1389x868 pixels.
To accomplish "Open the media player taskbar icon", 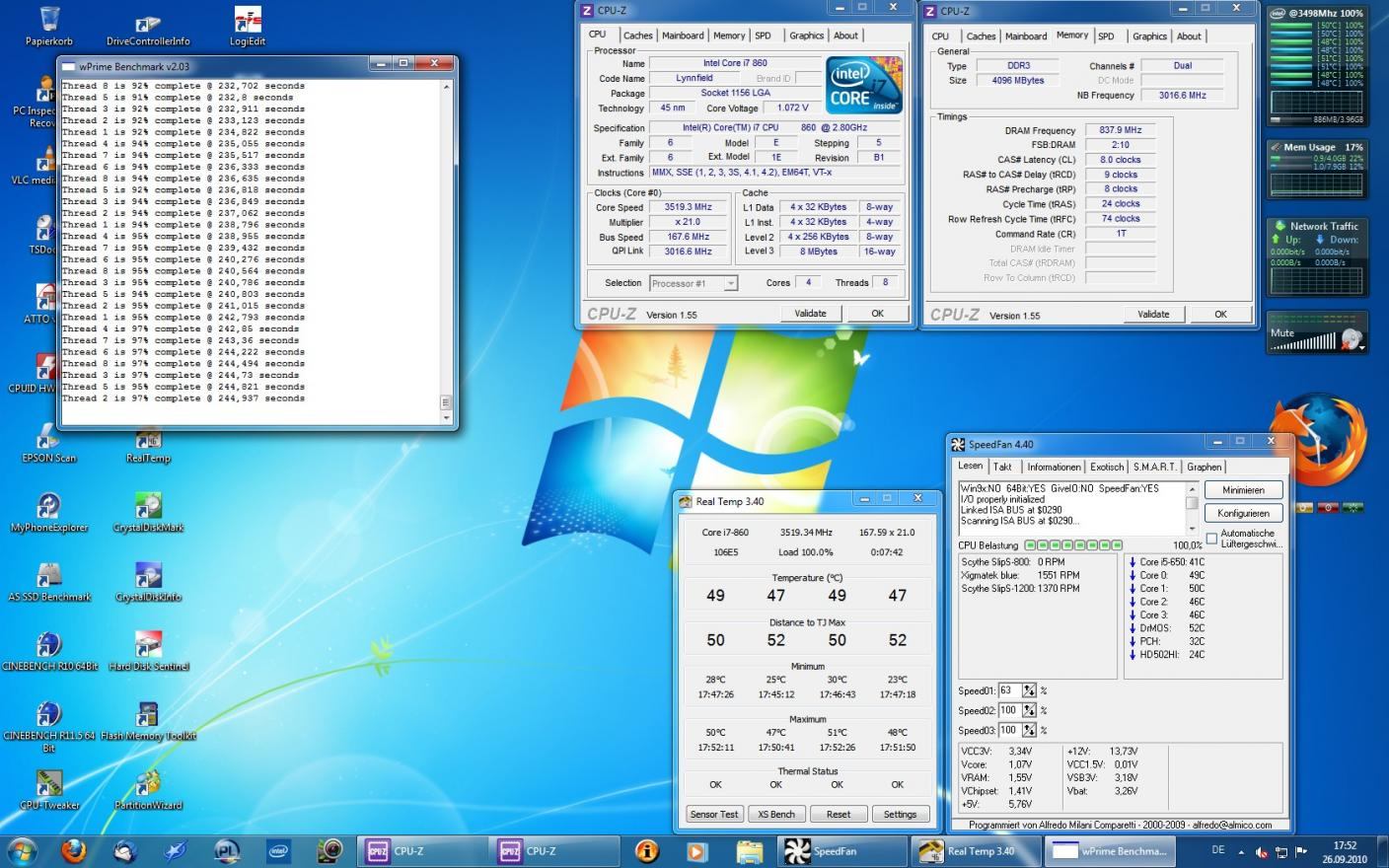I will pyautogui.click(x=696, y=850).
